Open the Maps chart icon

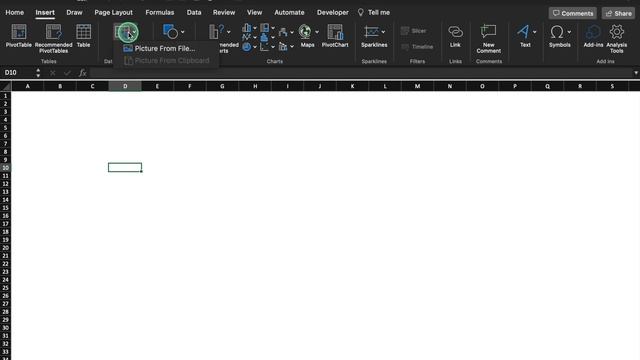coord(305,31)
